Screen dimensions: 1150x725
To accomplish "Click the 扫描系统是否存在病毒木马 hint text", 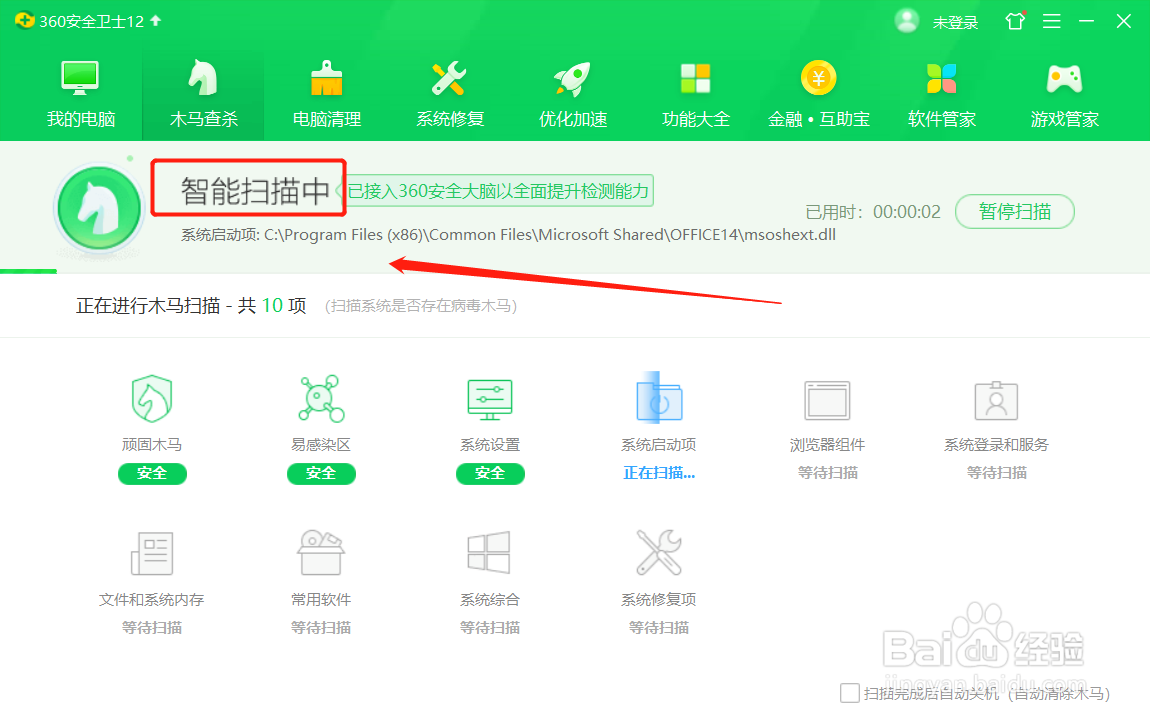I will pyautogui.click(x=421, y=306).
